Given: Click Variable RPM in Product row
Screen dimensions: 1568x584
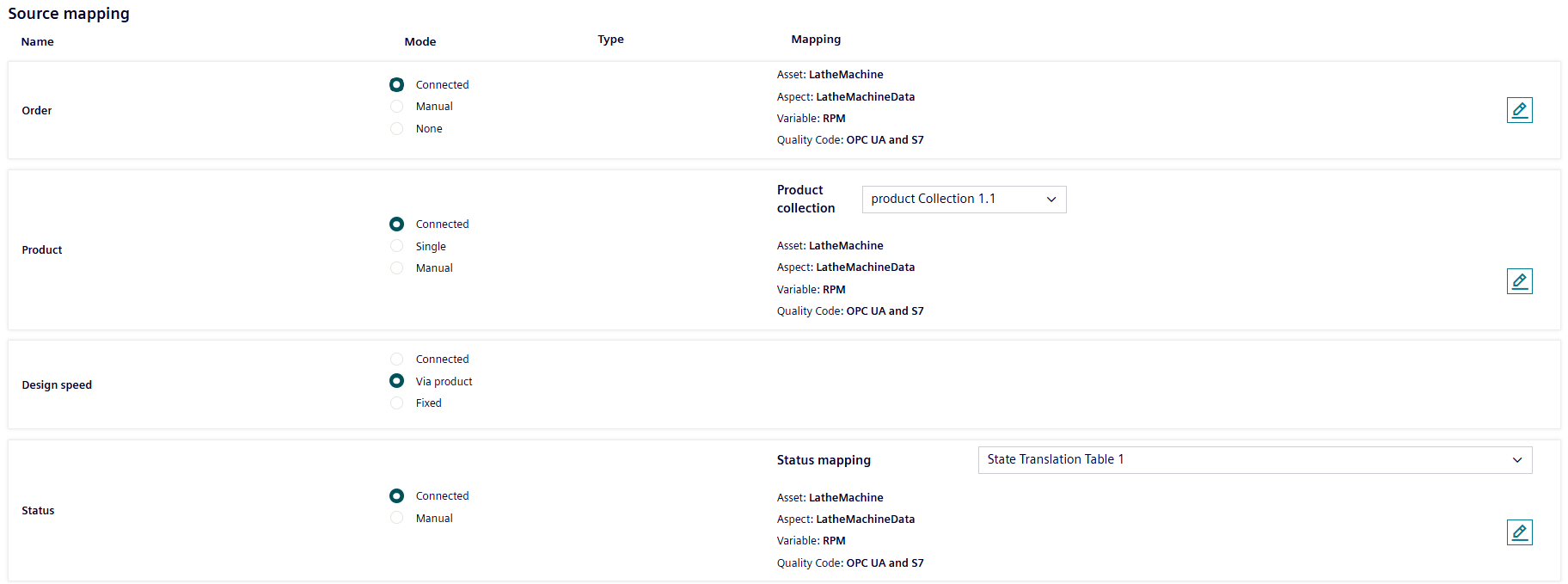Looking at the screenshot, I should [x=812, y=290].
